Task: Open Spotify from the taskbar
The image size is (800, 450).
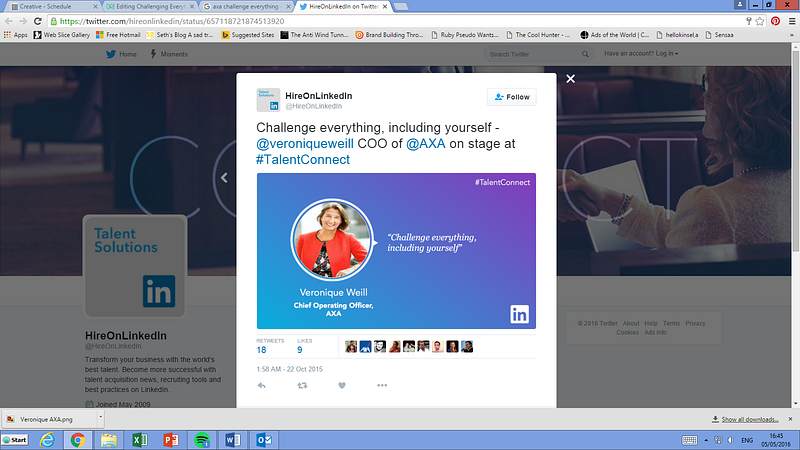Action: point(202,440)
